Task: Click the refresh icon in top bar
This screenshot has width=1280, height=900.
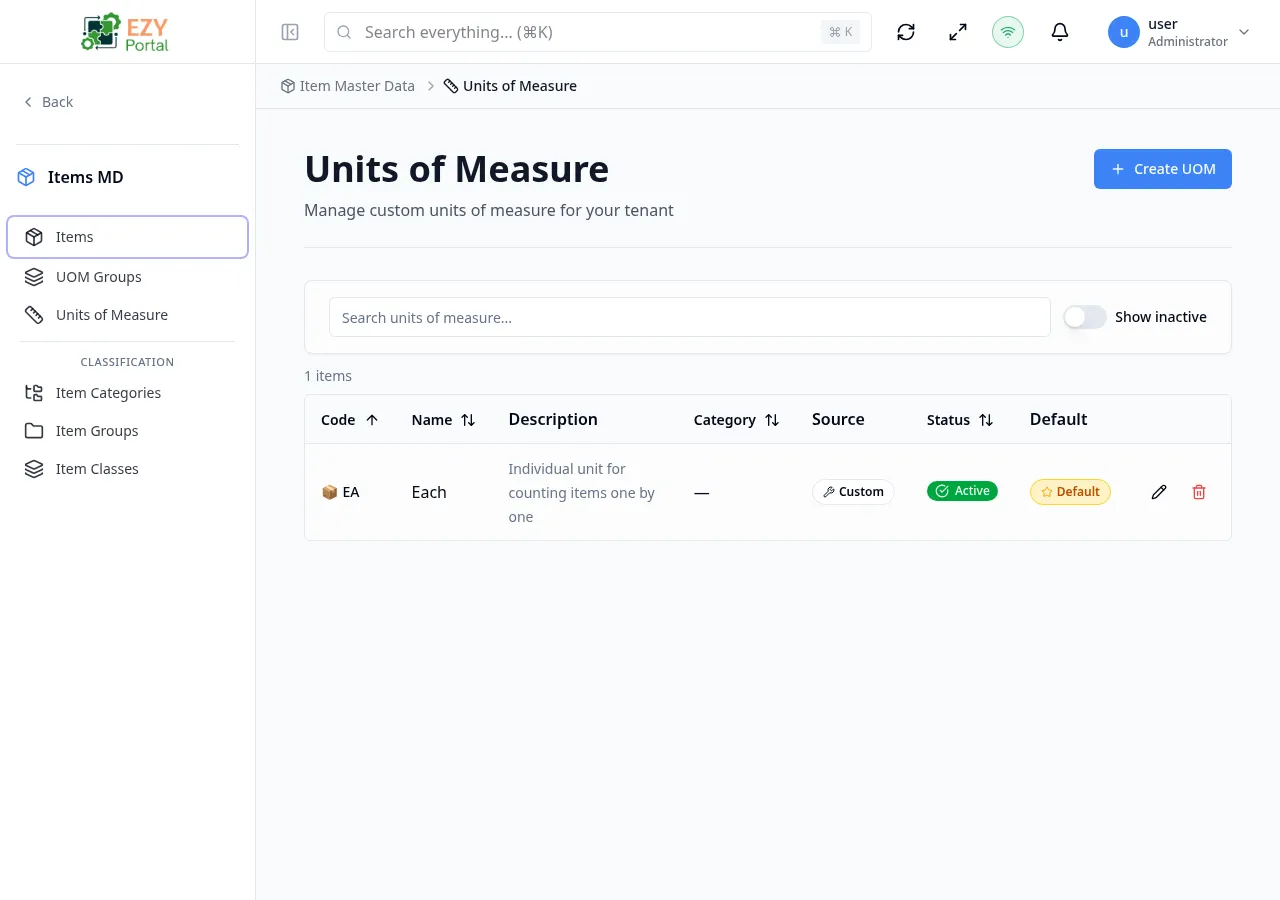Action: click(906, 32)
